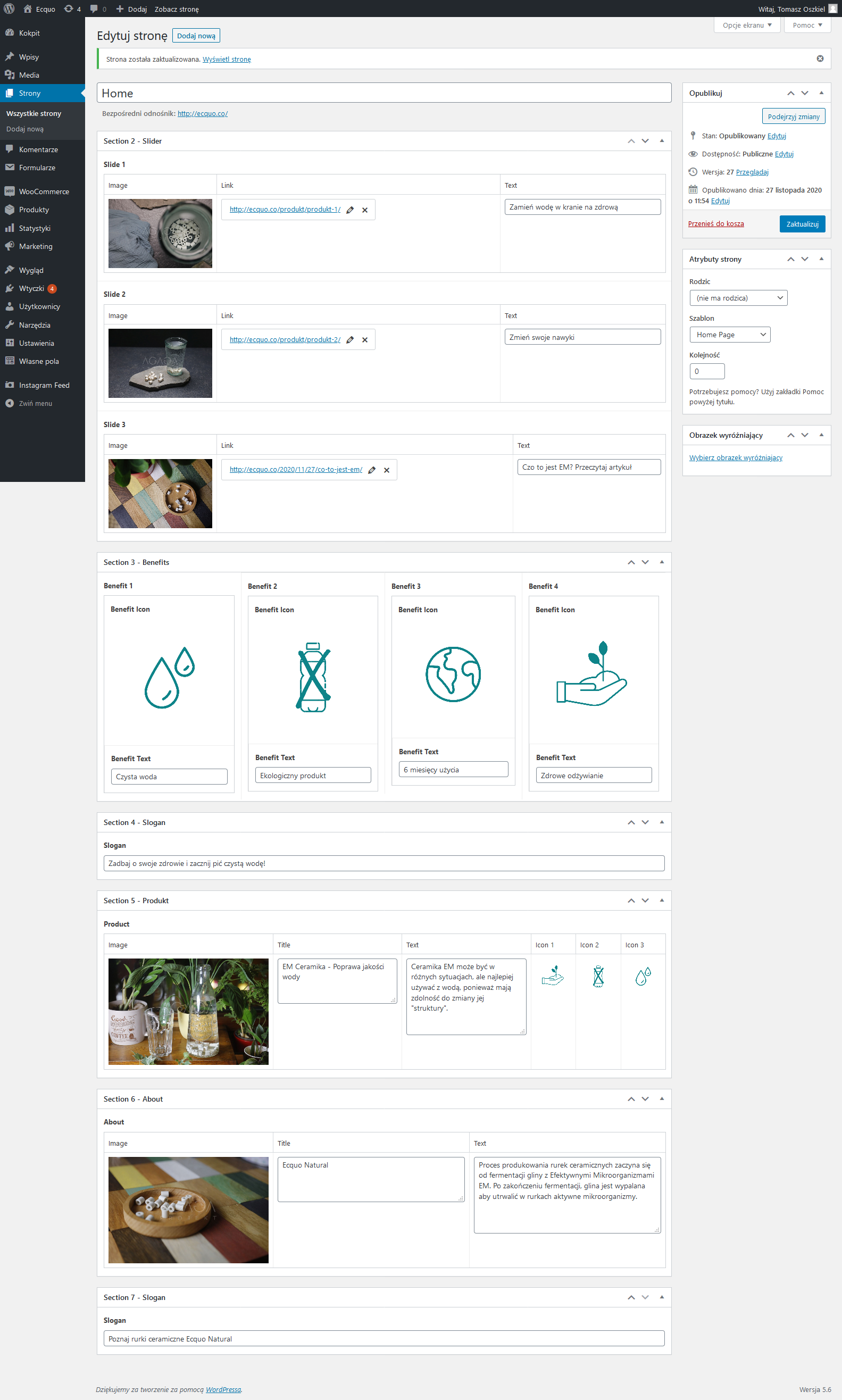
Task: Click Slide 2 text field 'Zmień swoje nawyki'
Action: pyautogui.click(x=582, y=337)
